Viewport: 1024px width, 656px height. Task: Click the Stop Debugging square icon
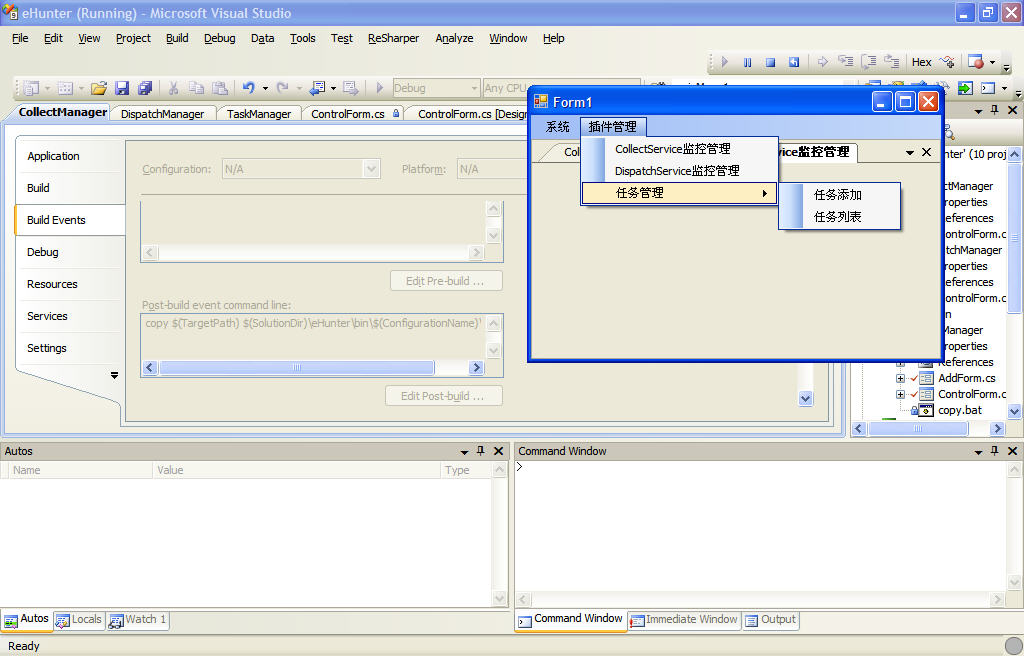770,62
